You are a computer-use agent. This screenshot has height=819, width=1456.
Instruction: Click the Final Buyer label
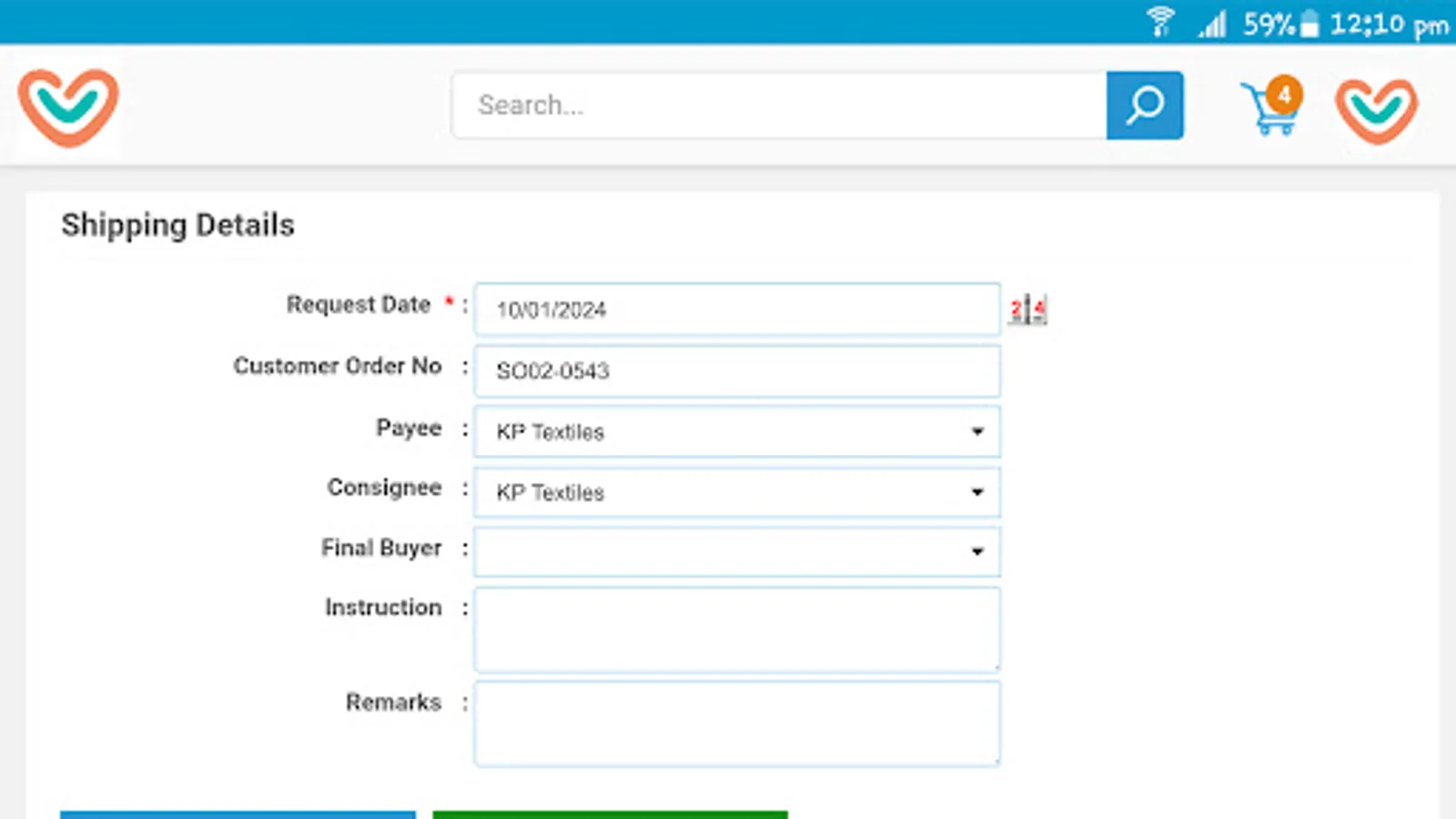[381, 549]
